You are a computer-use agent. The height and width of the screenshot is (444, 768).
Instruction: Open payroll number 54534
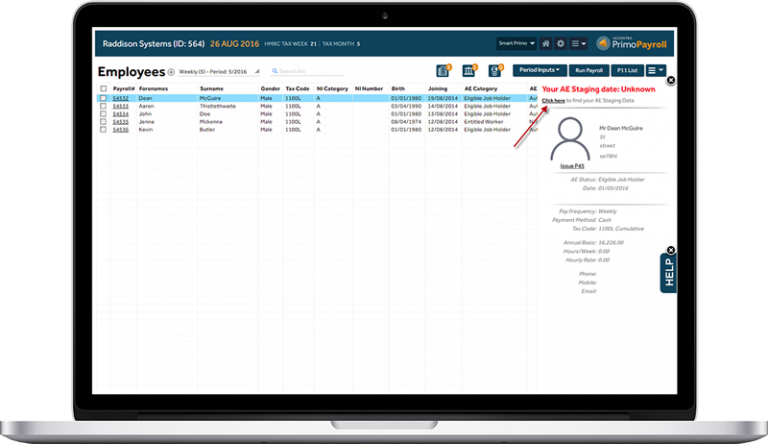click(x=120, y=114)
